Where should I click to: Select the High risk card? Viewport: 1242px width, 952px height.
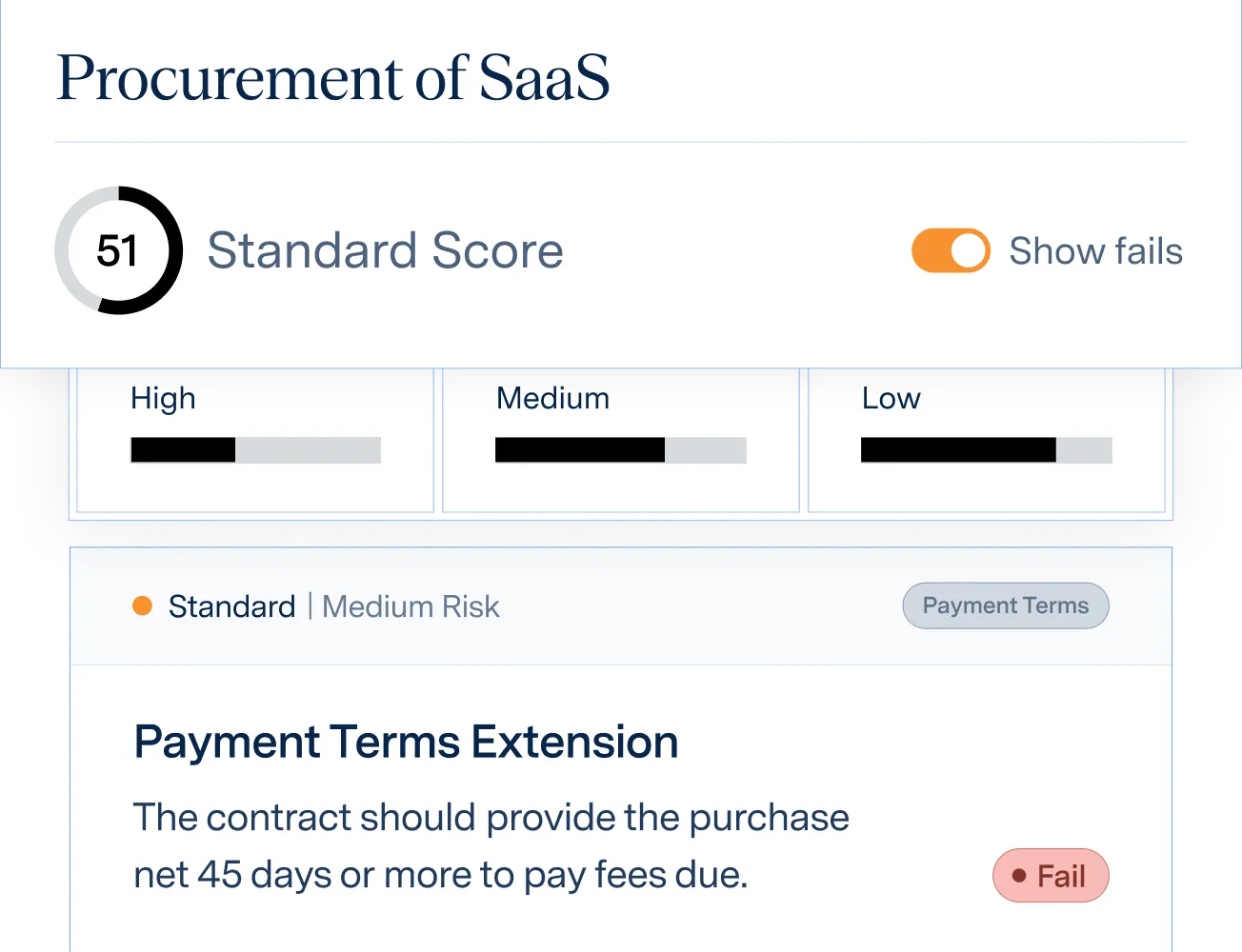pos(255,440)
